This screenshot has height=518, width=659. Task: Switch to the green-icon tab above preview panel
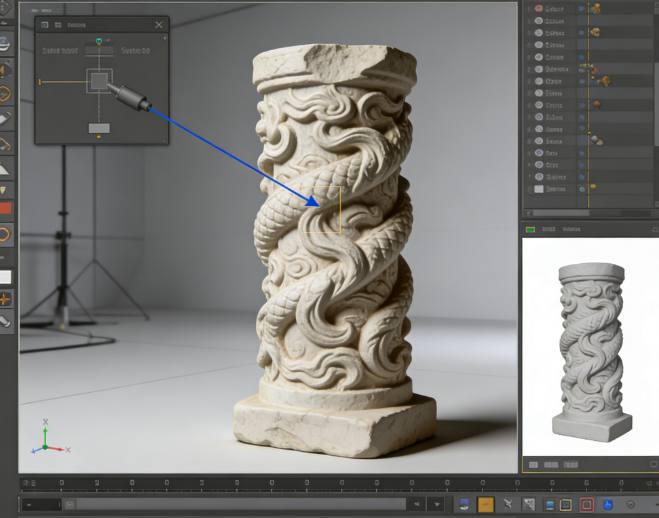530,229
